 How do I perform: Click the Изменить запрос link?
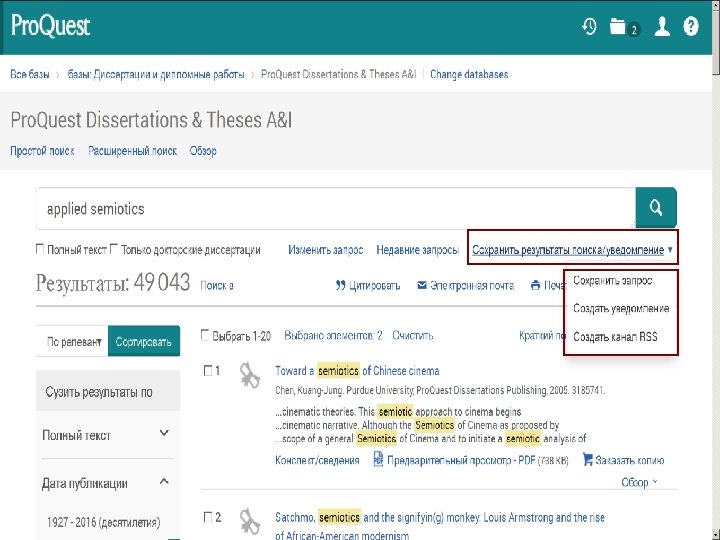(x=326, y=250)
